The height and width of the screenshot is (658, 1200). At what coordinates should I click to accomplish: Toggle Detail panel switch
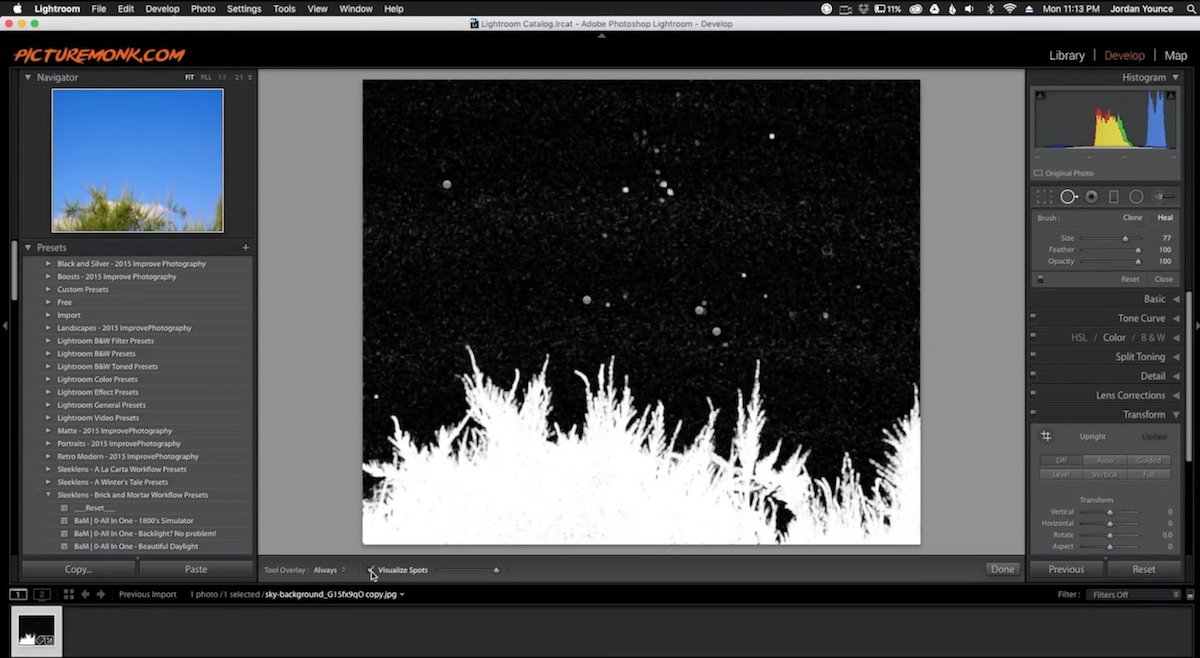[1033, 376]
